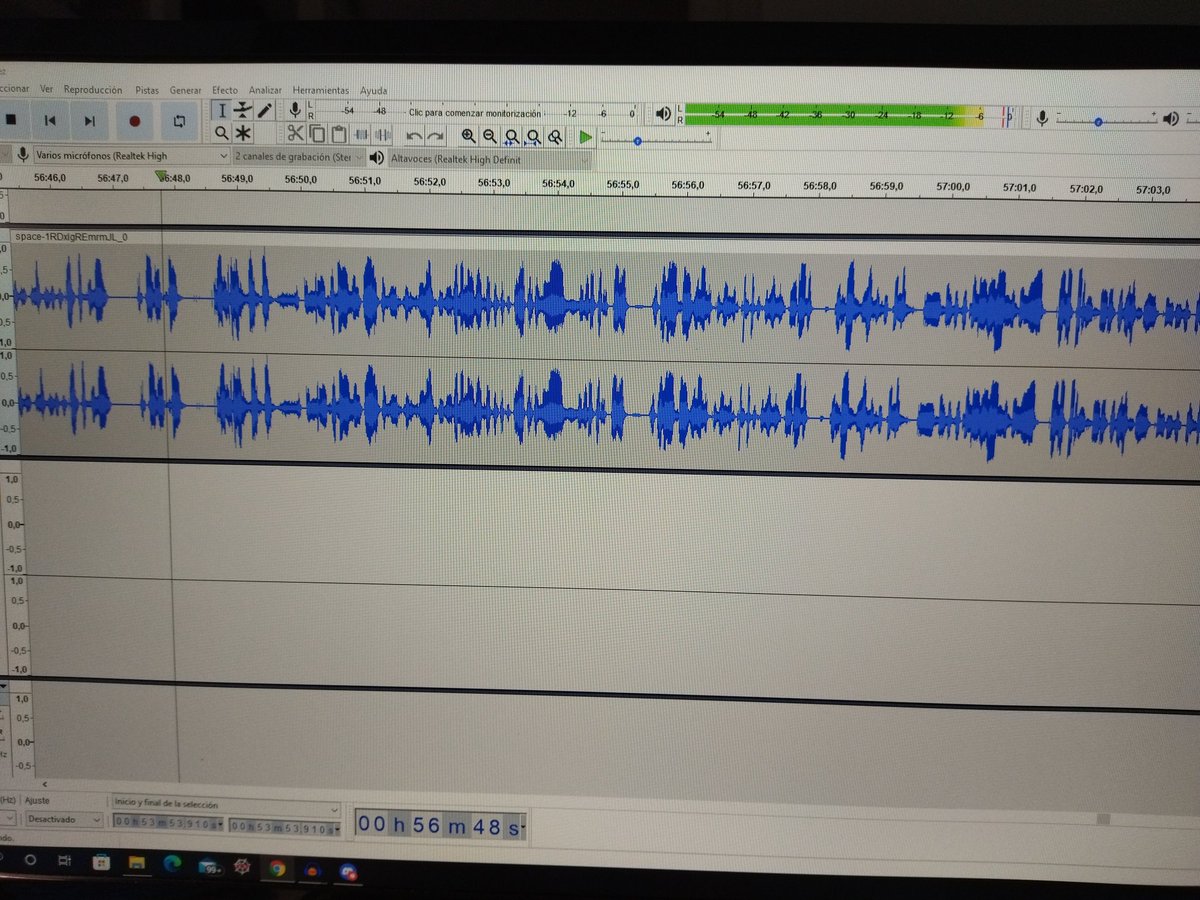The height and width of the screenshot is (900, 1200).
Task: Open Microsoft Edge from taskbar
Action: point(172,863)
